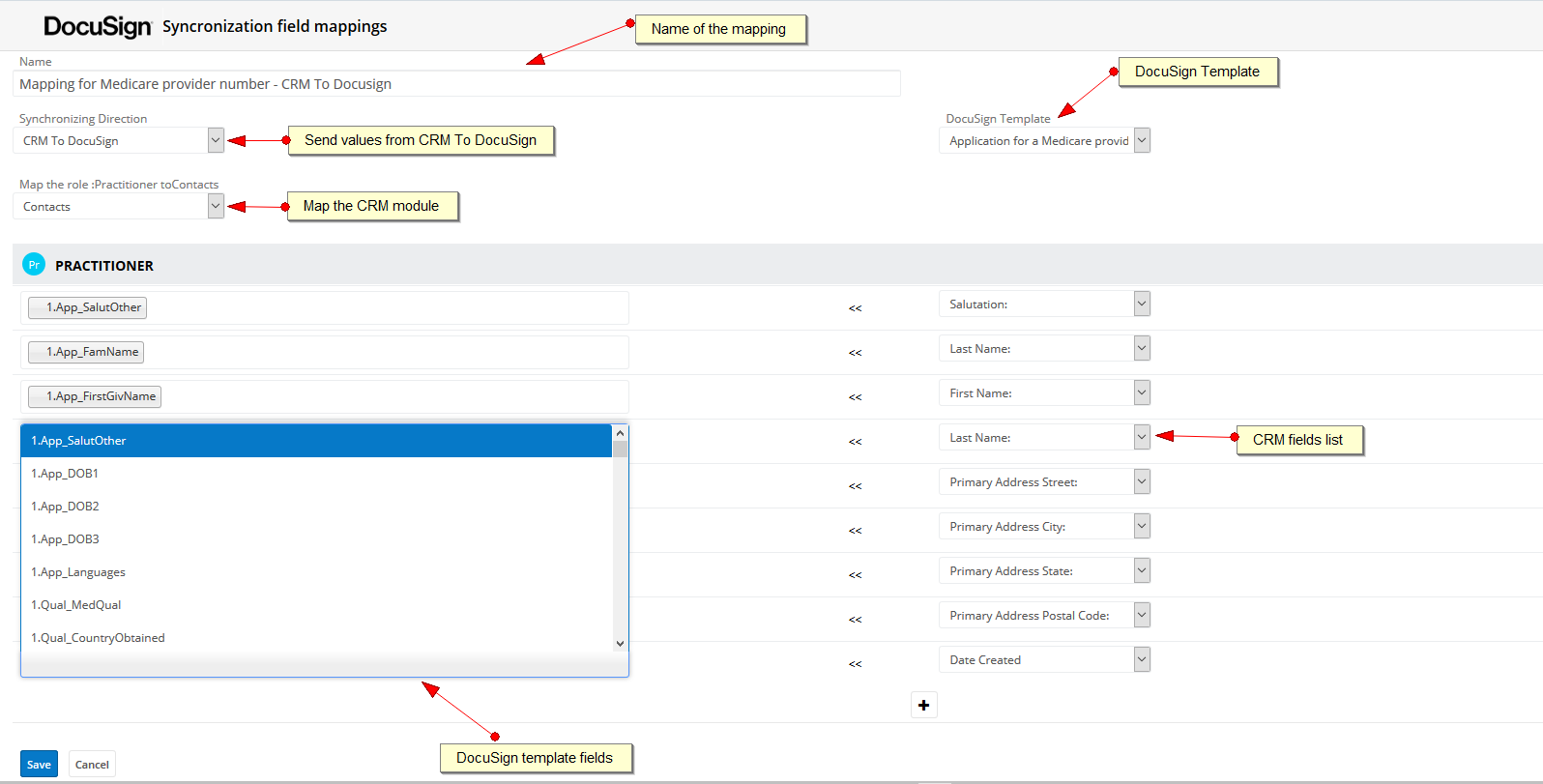Viewport: 1543px width, 784px height.
Task: Click the arrows beside Salutation row
Action: [x=855, y=308]
